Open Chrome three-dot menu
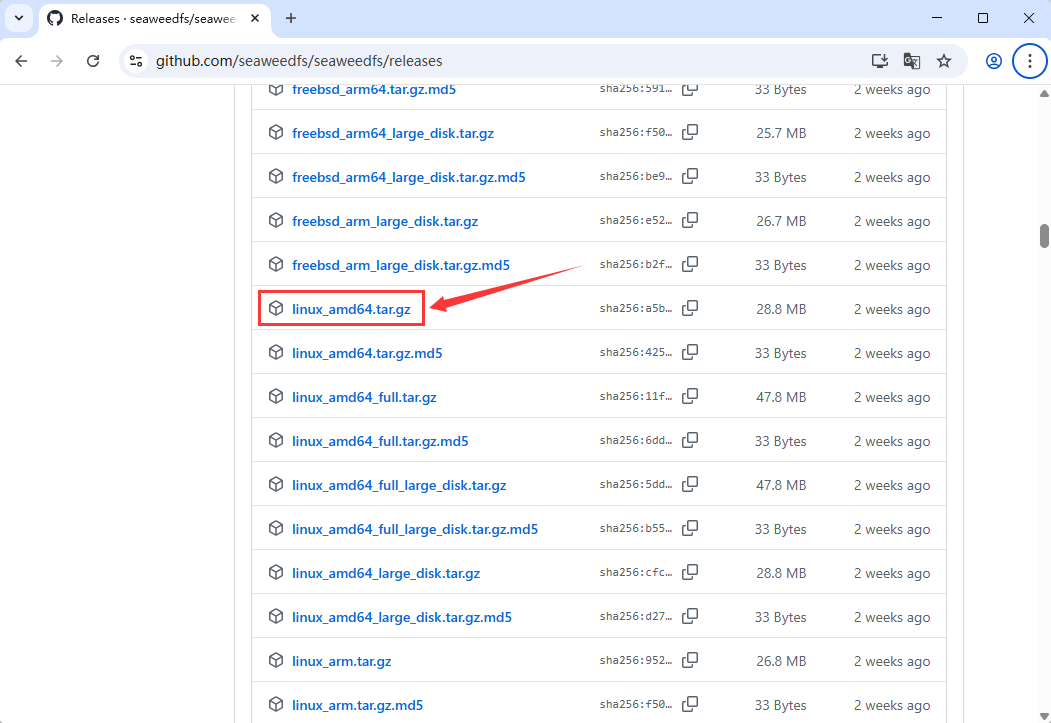This screenshot has height=723, width=1051. coord(1030,61)
